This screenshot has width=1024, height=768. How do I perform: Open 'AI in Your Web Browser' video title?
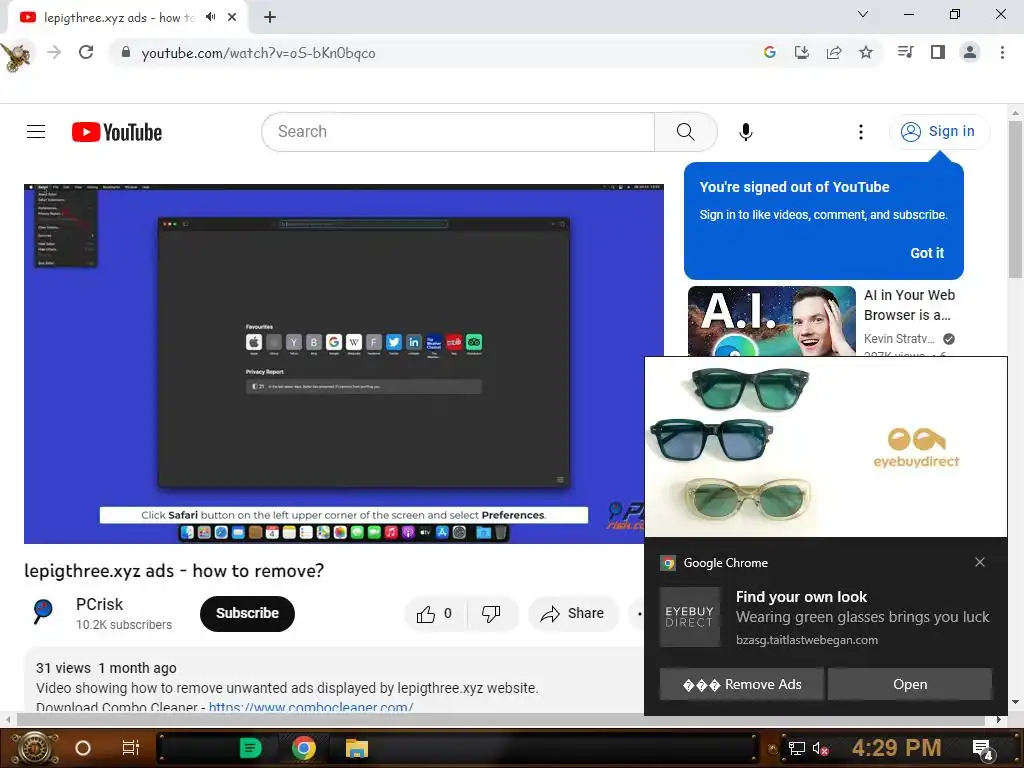[x=910, y=305]
